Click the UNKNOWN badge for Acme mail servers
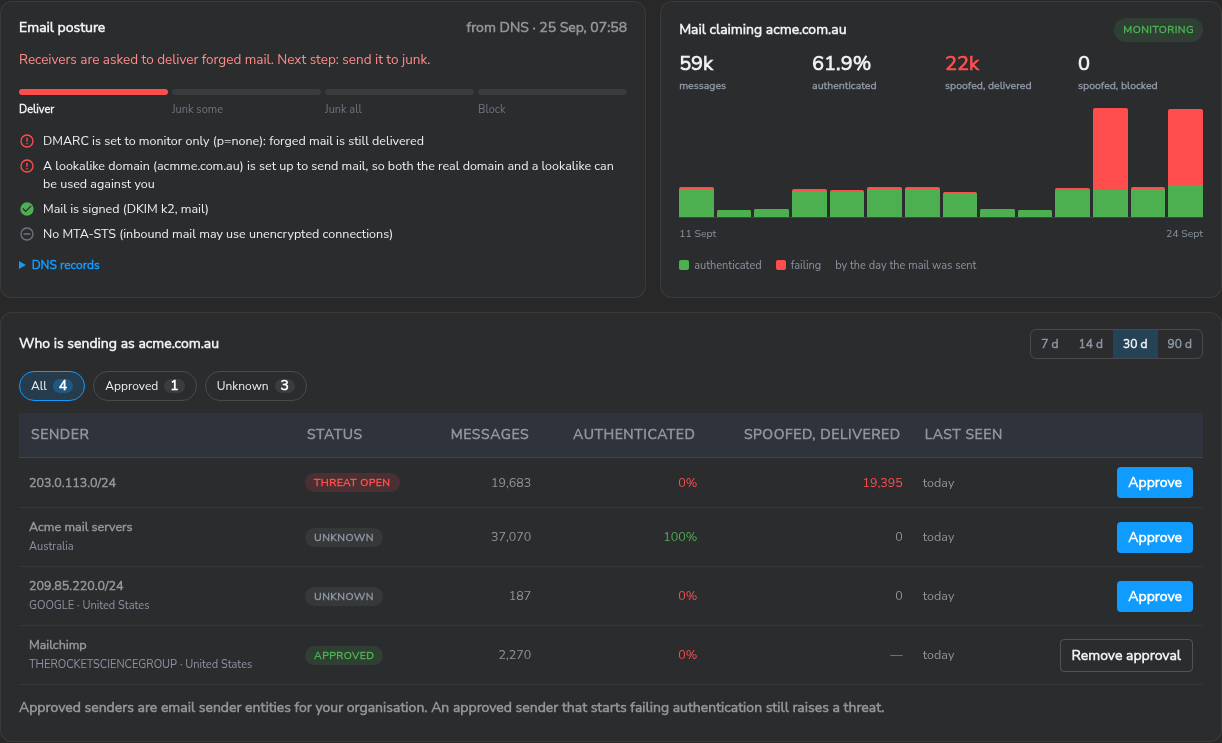The height and width of the screenshot is (743, 1222). click(x=343, y=538)
